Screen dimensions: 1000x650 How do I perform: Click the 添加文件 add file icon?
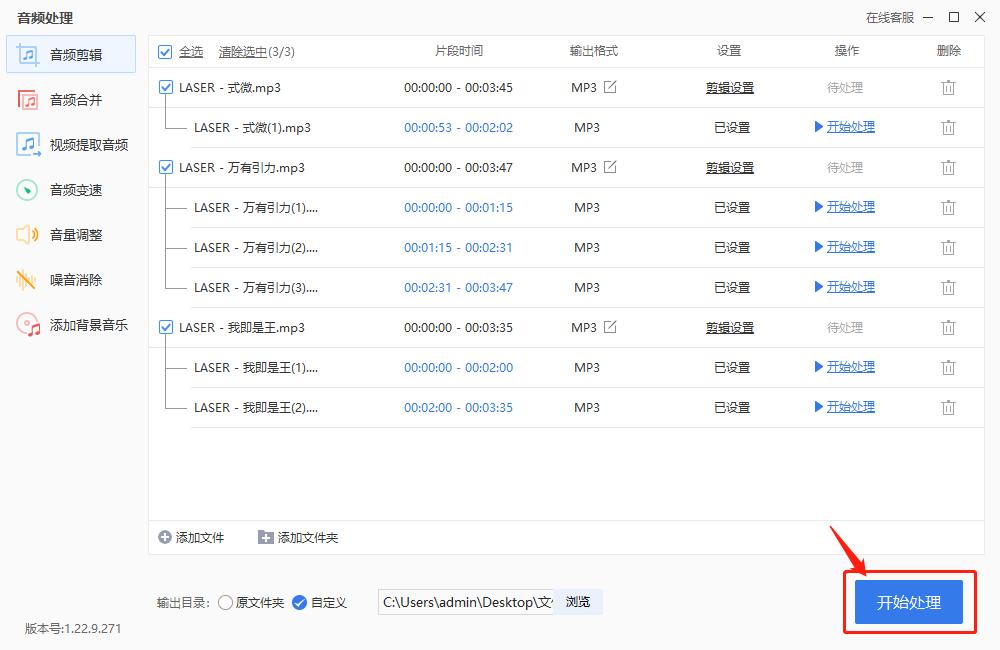point(163,537)
